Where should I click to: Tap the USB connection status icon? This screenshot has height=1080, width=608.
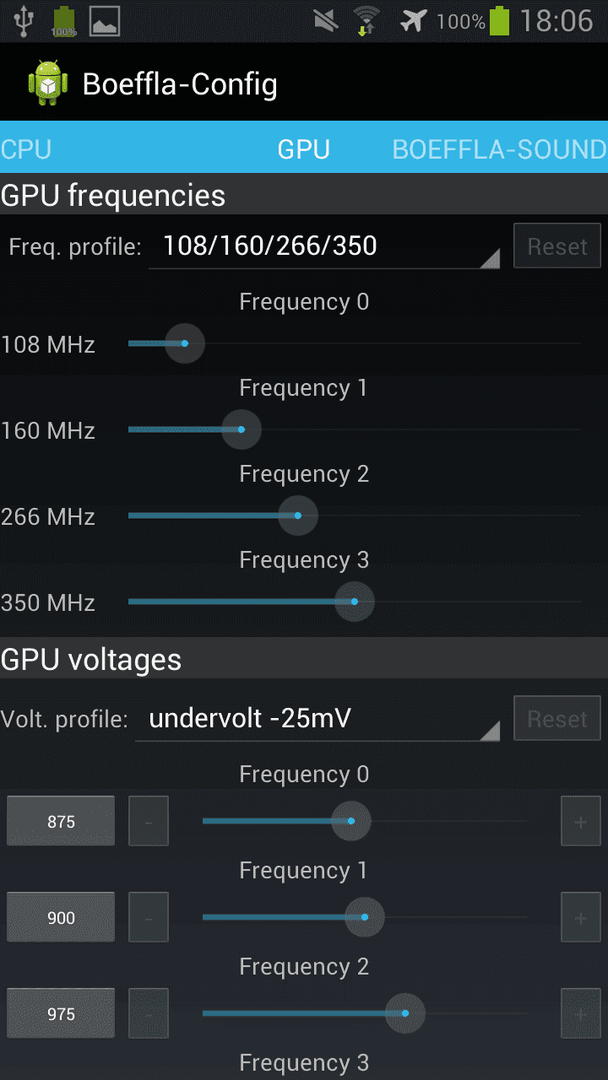pos(23,21)
